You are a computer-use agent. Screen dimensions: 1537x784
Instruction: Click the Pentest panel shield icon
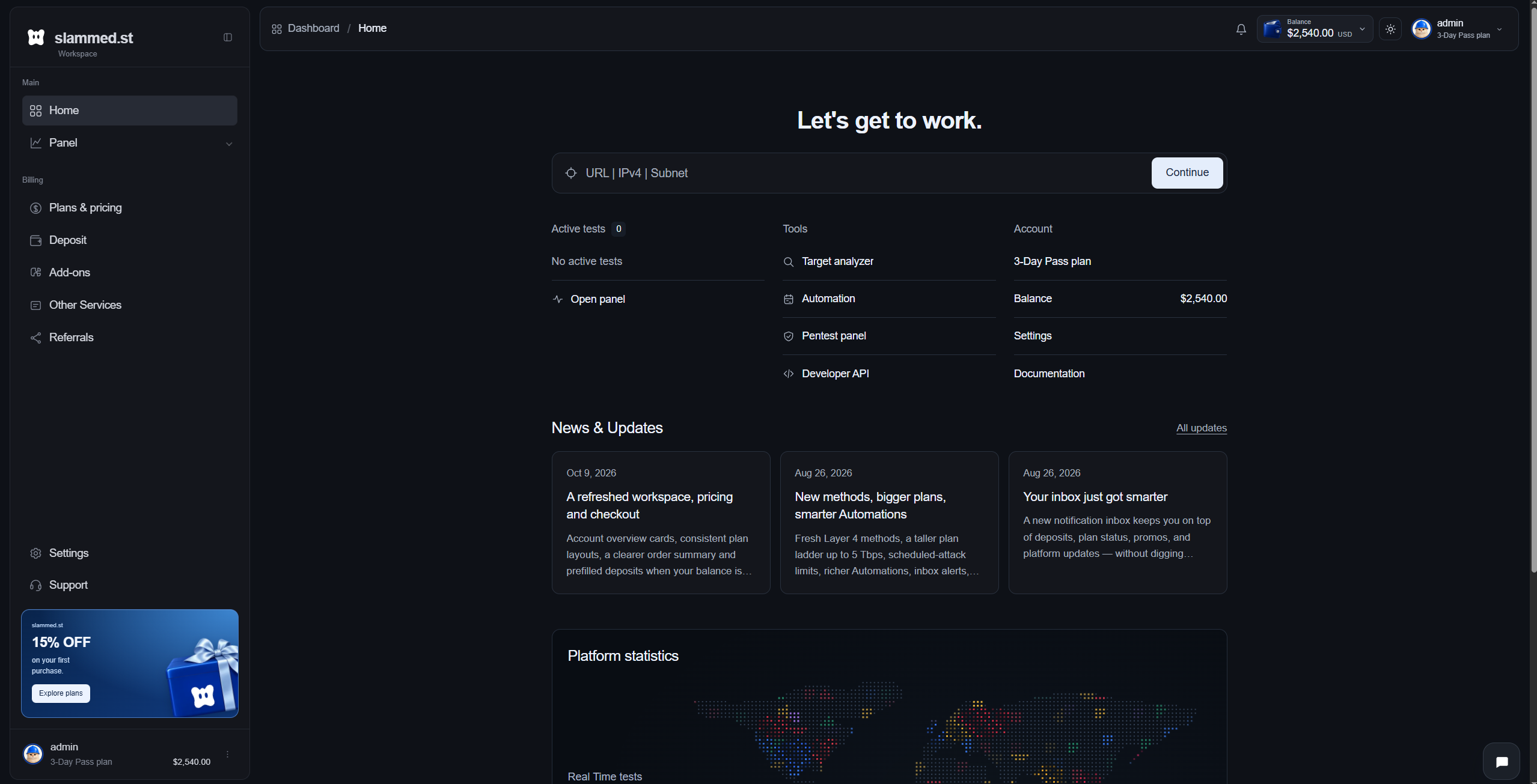[x=789, y=336]
